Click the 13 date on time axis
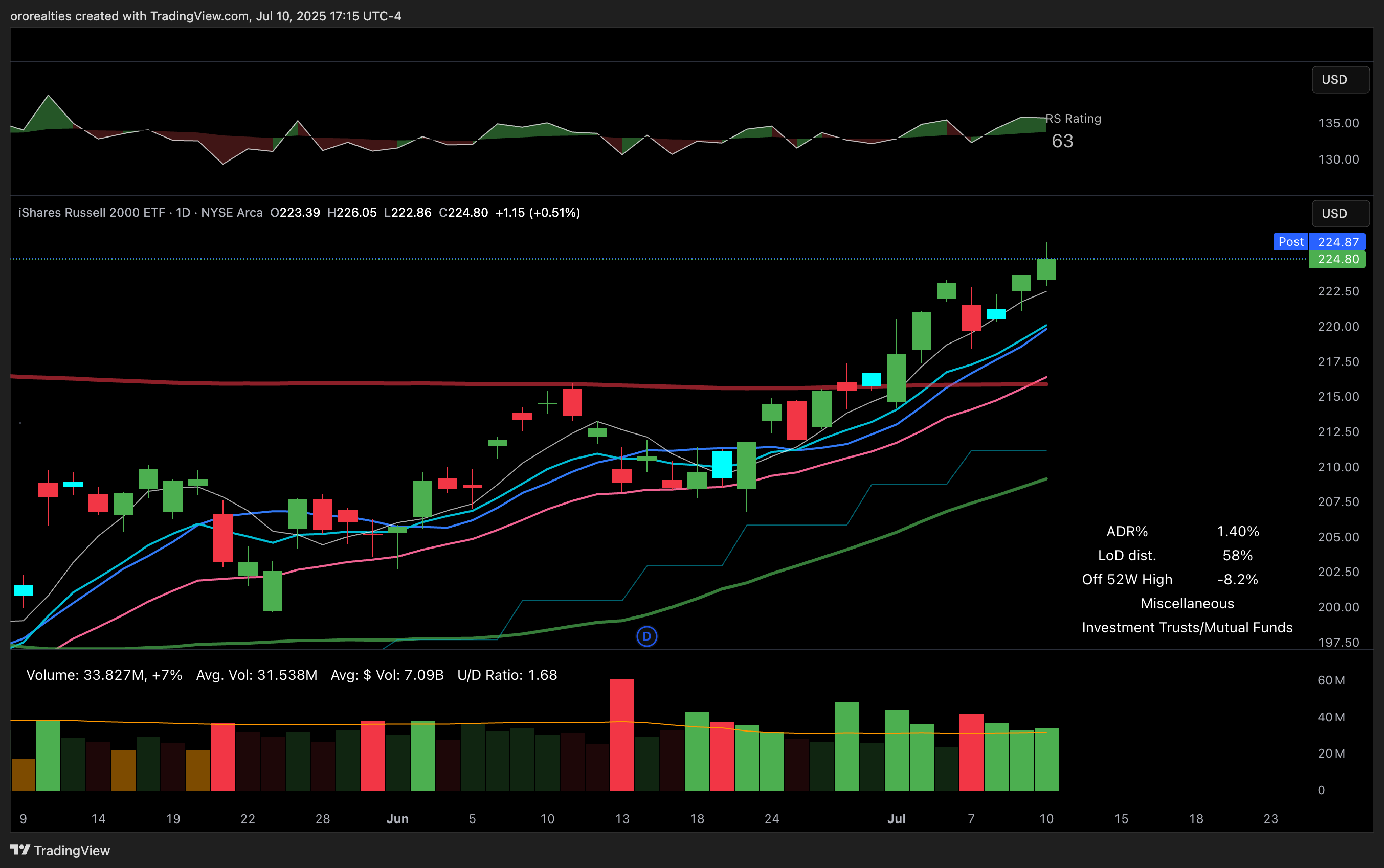Viewport: 1384px width, 868px height. [622, 818]
